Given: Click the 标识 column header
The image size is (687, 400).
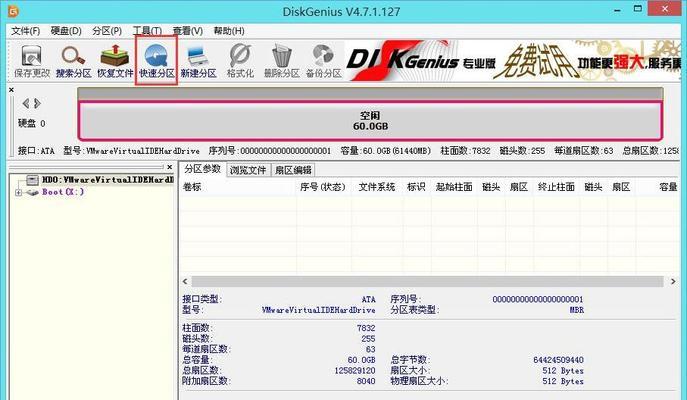Looking at the screenshot, I should [x=416, y=187].
